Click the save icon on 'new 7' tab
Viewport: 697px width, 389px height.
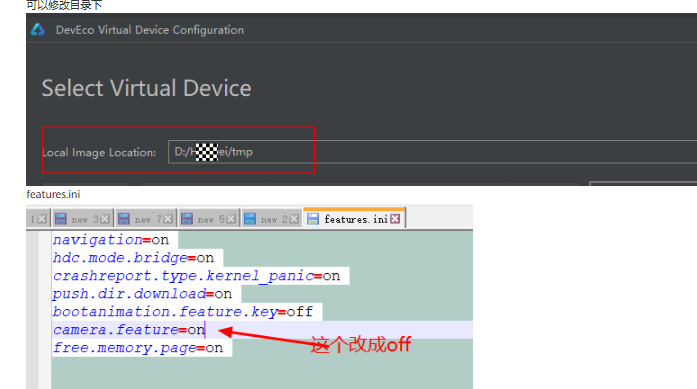click(x=124, y=219)
